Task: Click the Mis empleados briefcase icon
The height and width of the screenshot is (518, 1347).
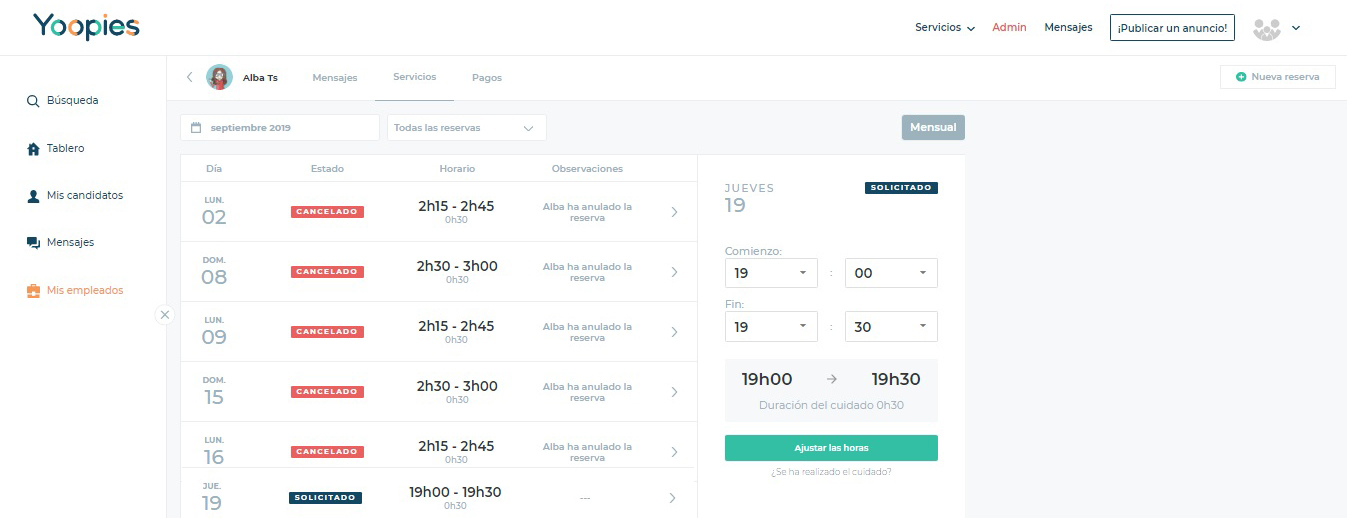Action: (33, 291)
